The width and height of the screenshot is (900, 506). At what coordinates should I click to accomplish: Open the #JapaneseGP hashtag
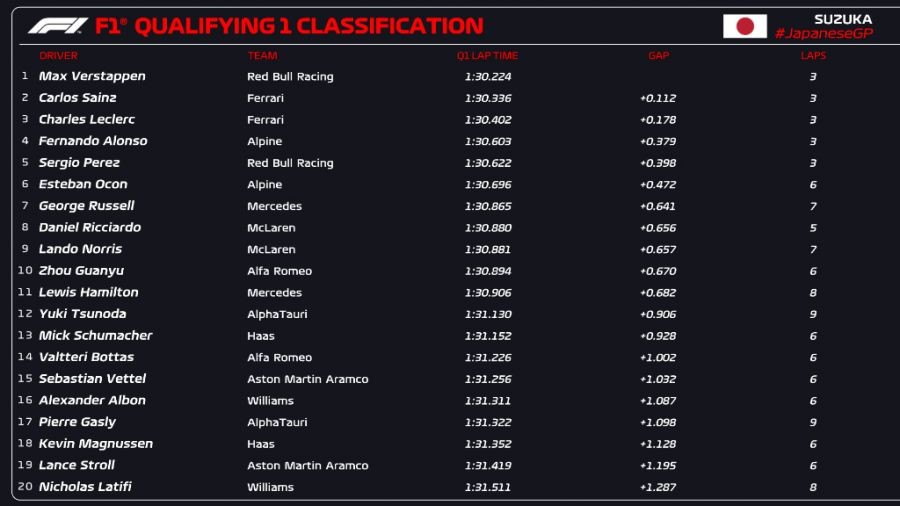tap(823, 34)
